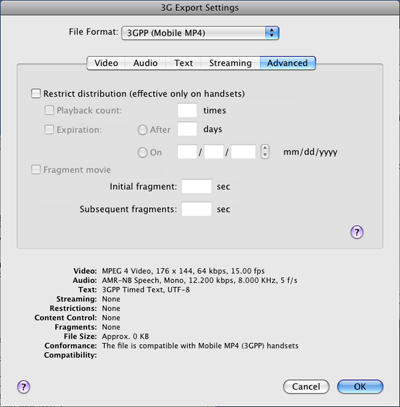Viewport: 400px width, 407px height.
Task: Click the expiration days field
Action: pos(187,129)
